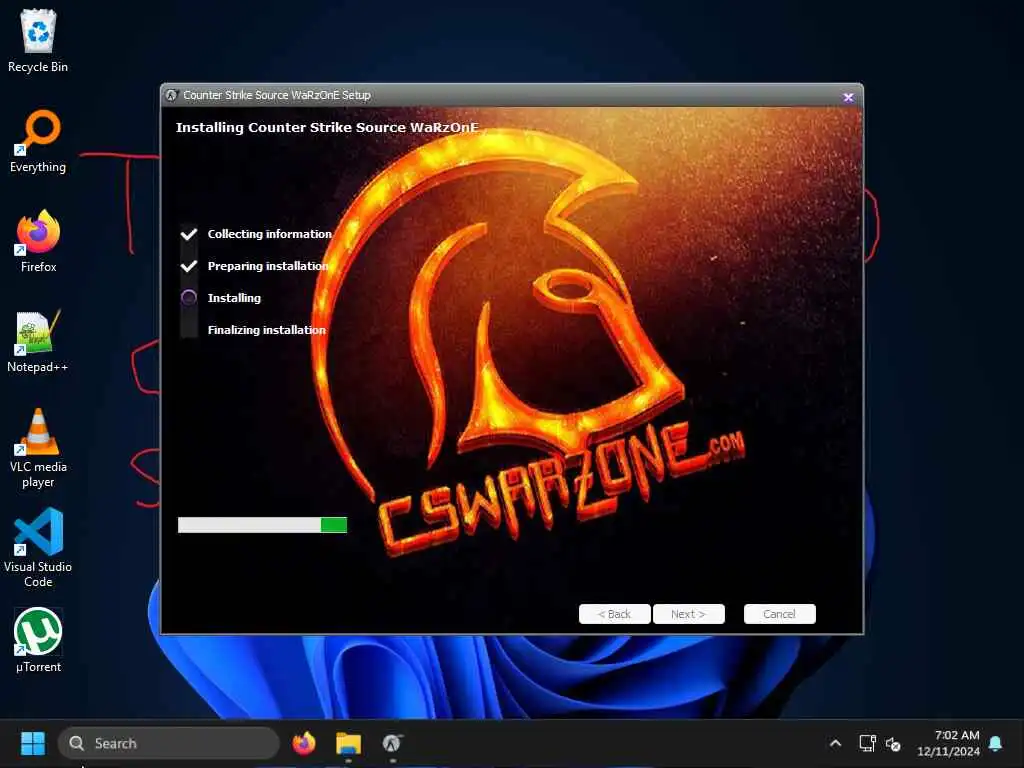Open the notifications bell icon
This screenshot has width=1024, height=768.
[x=996, y=743]
